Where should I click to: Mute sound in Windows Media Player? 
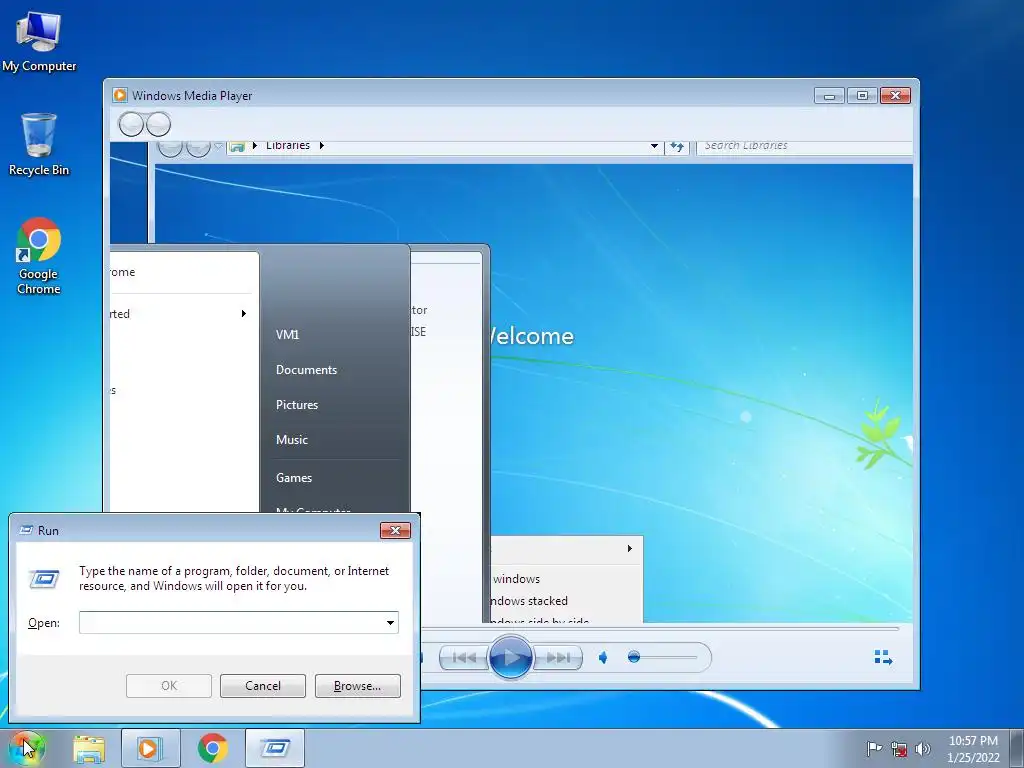[603, 658]
